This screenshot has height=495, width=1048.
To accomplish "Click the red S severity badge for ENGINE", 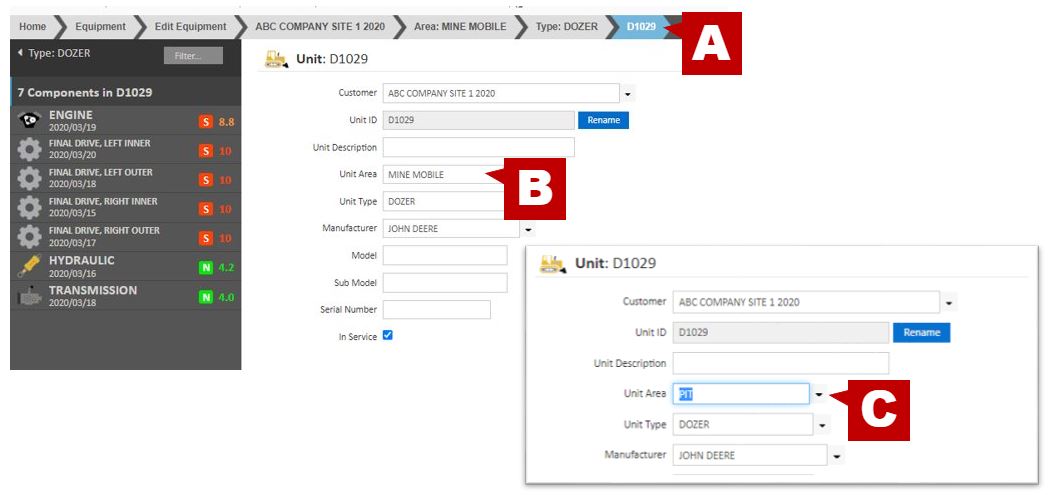I will click(205, 122).
